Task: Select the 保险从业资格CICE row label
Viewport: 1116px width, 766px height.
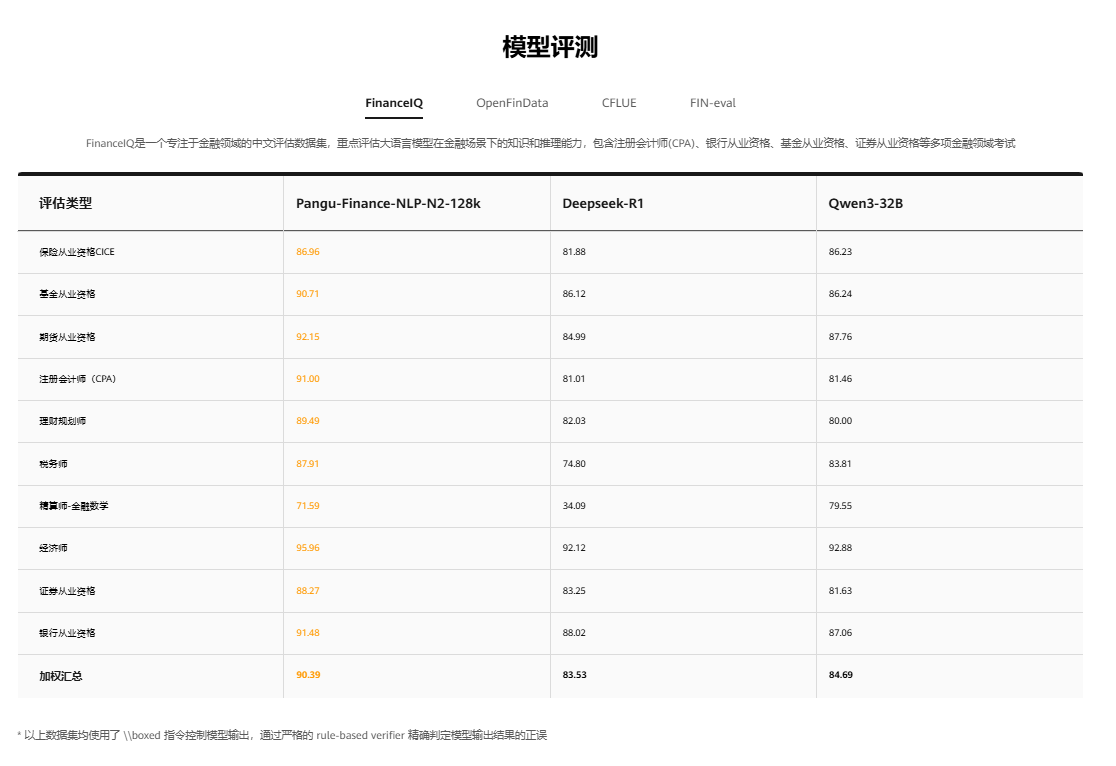Action: pos(77,252)
